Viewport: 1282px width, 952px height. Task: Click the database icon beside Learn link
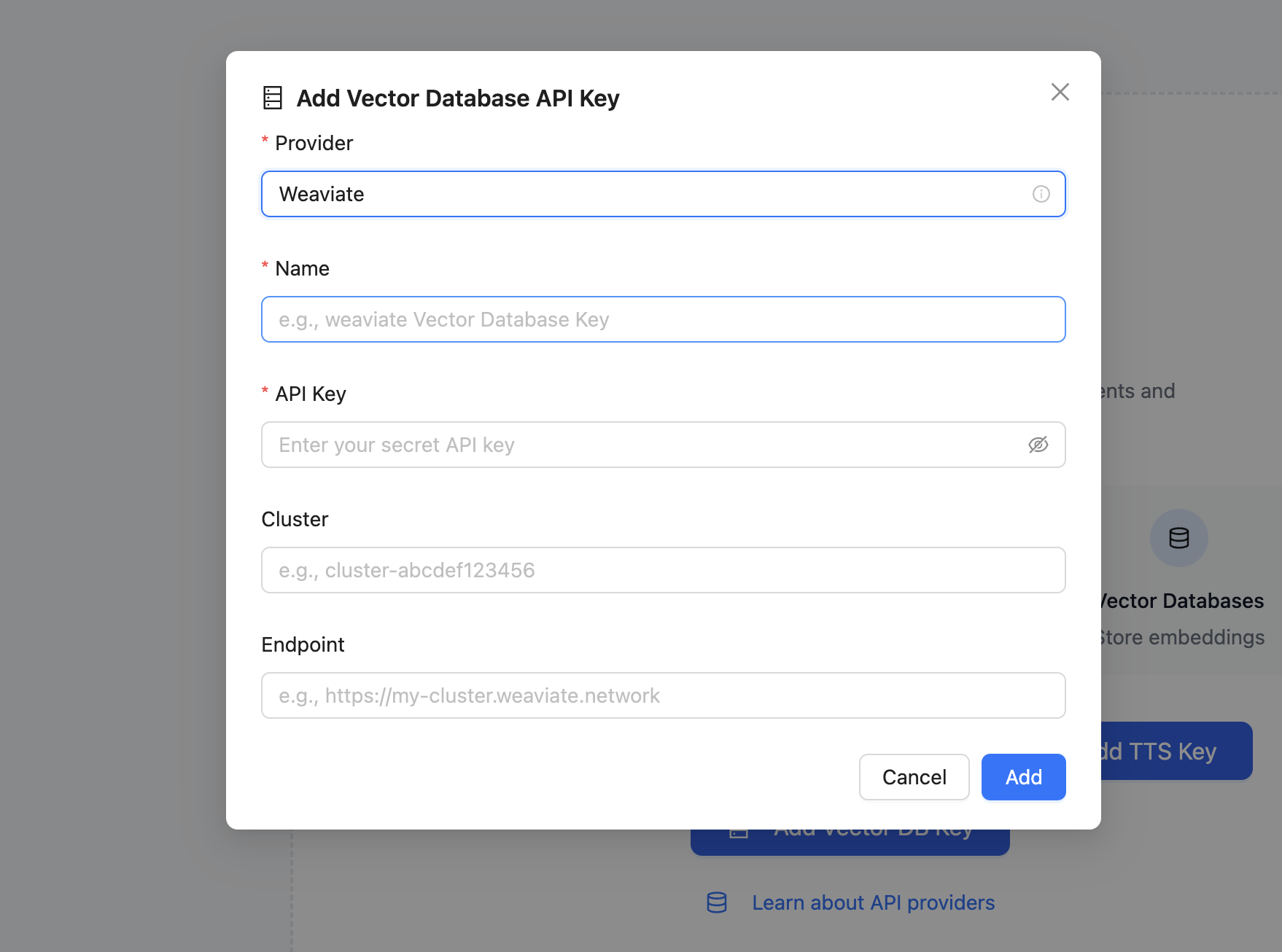[717, 902]
